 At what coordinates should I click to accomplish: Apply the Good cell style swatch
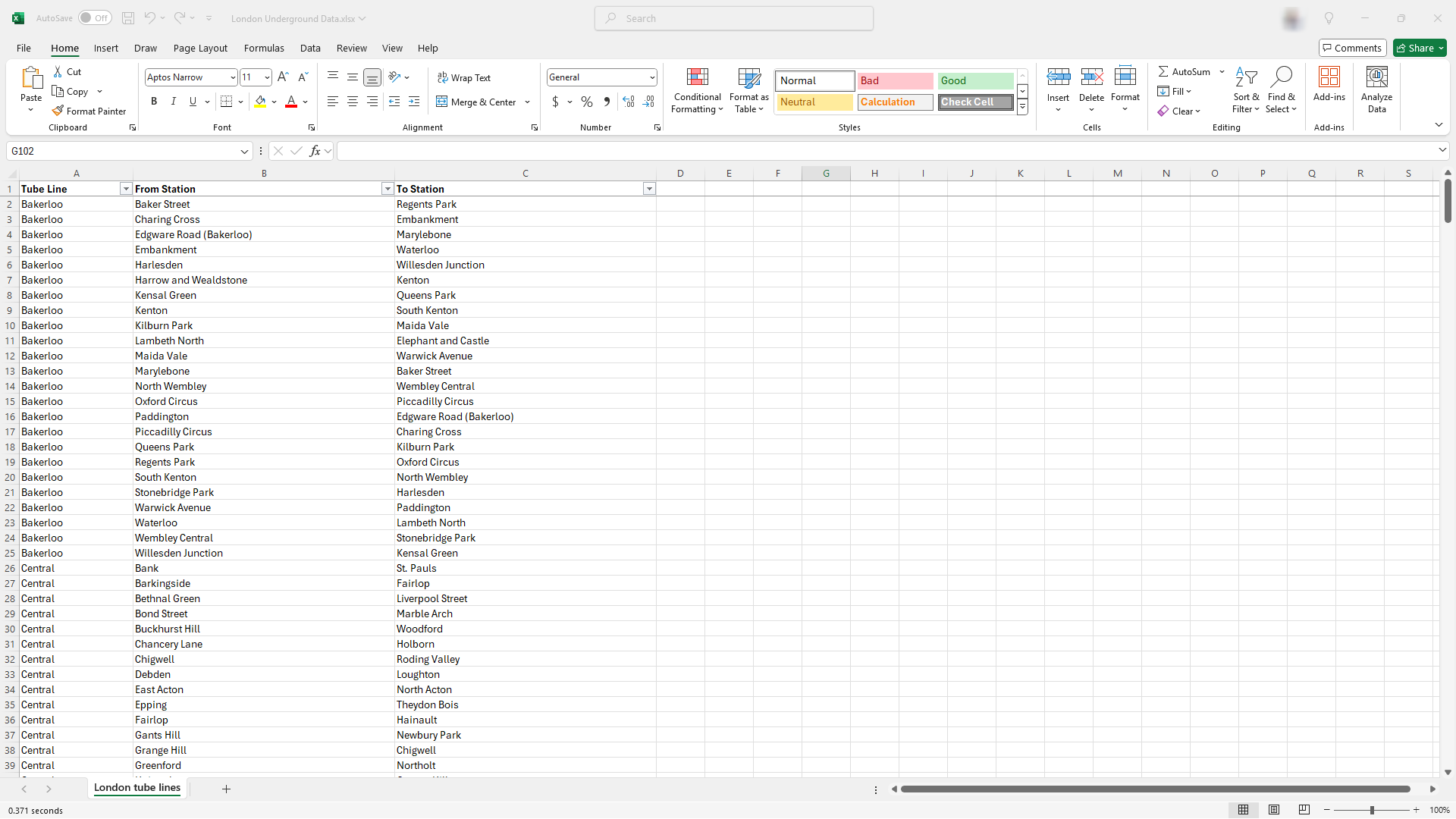[974, 80]
